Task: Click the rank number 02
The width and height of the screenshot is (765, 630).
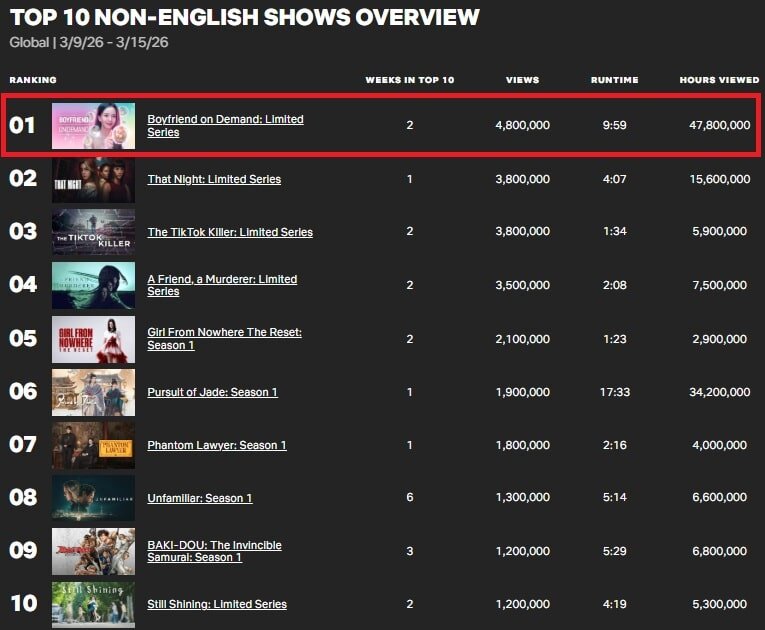Action: [x=23, y=179]
